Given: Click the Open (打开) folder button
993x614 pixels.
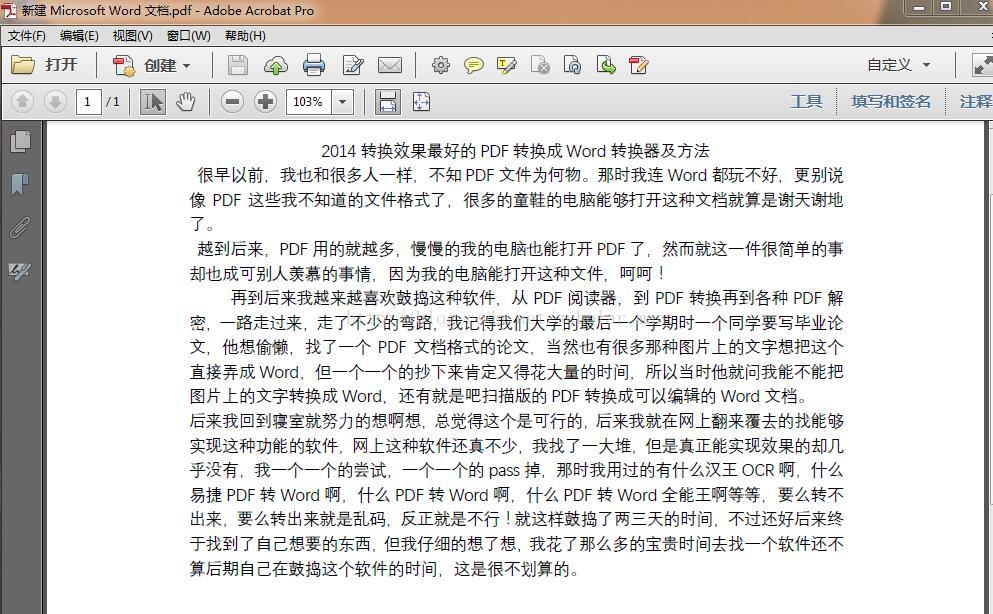Looking at the screenshot, I should pos(44,65).
